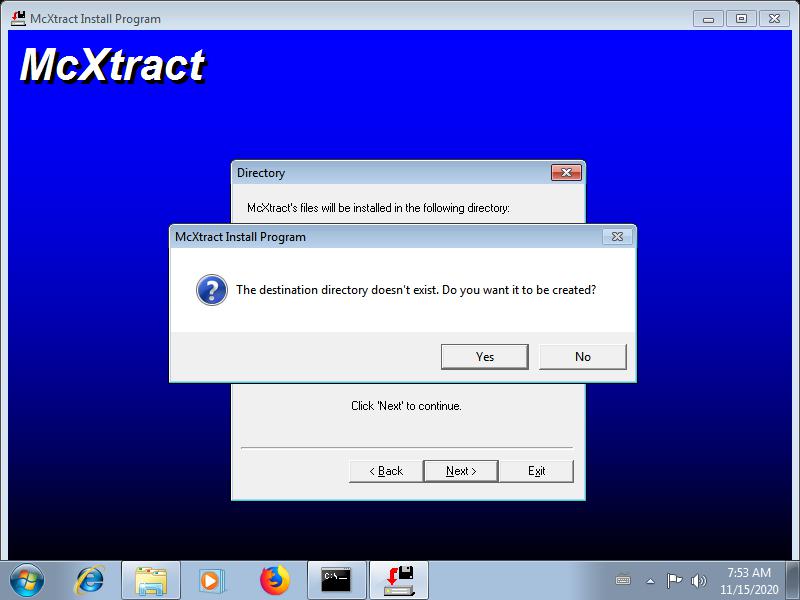Click Next in the Directory dialog
Viewport: 800px width, 600px height.
(x=461, y=471)
